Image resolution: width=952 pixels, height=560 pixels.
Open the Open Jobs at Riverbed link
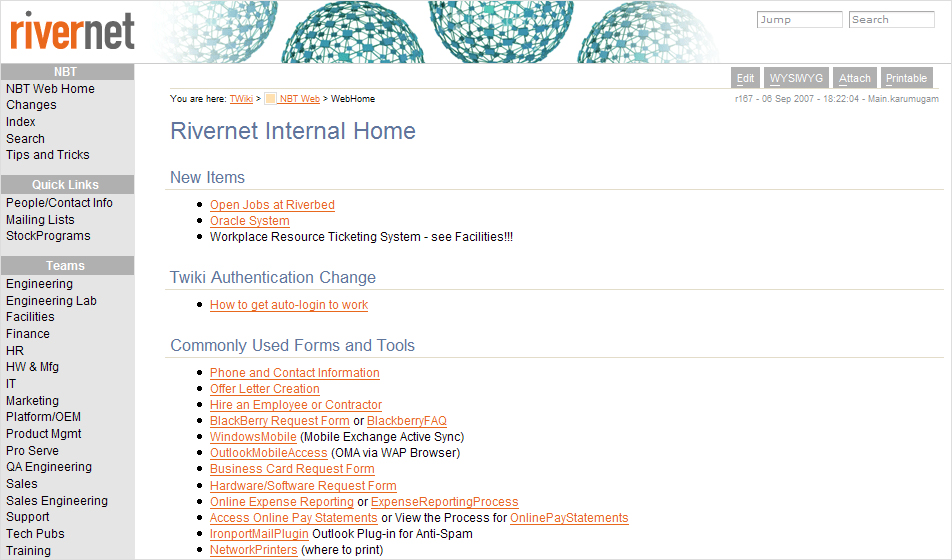point(272,205)
